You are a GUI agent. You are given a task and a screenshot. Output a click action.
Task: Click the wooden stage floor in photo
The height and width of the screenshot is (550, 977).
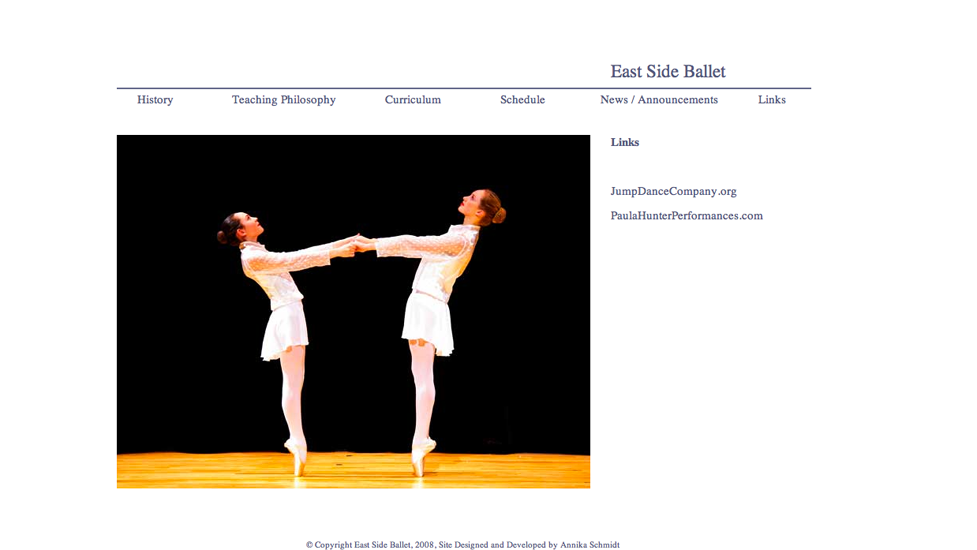200,470
